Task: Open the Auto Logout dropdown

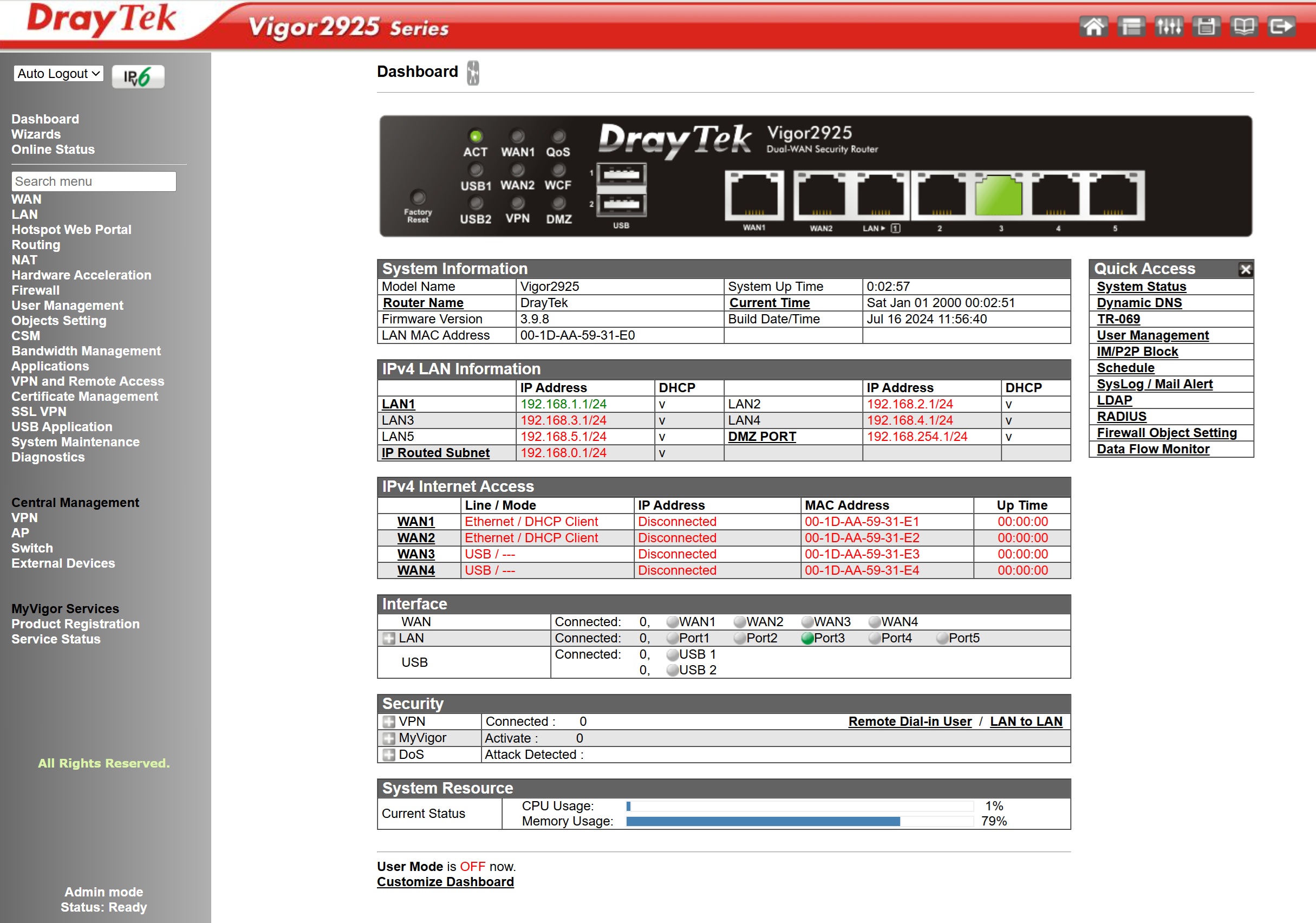Action: tap(58, 73)
